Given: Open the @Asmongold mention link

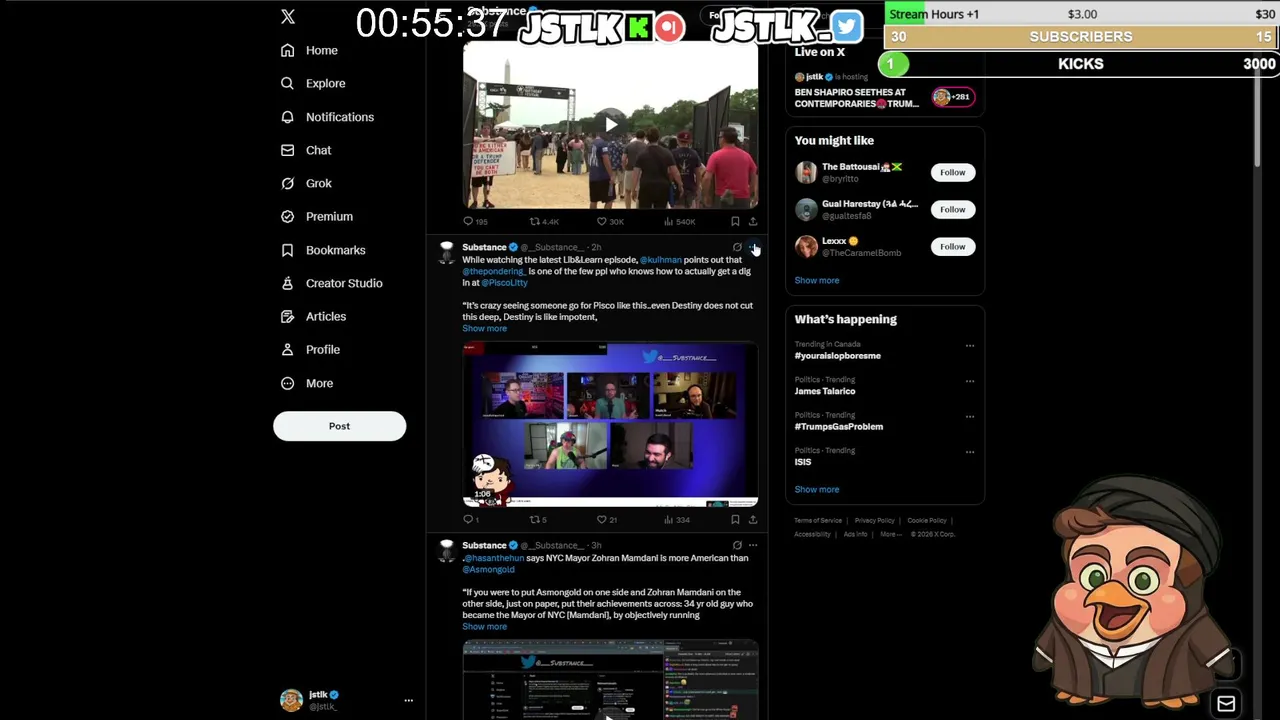Looking at the screenshot, I should [488, 570].
